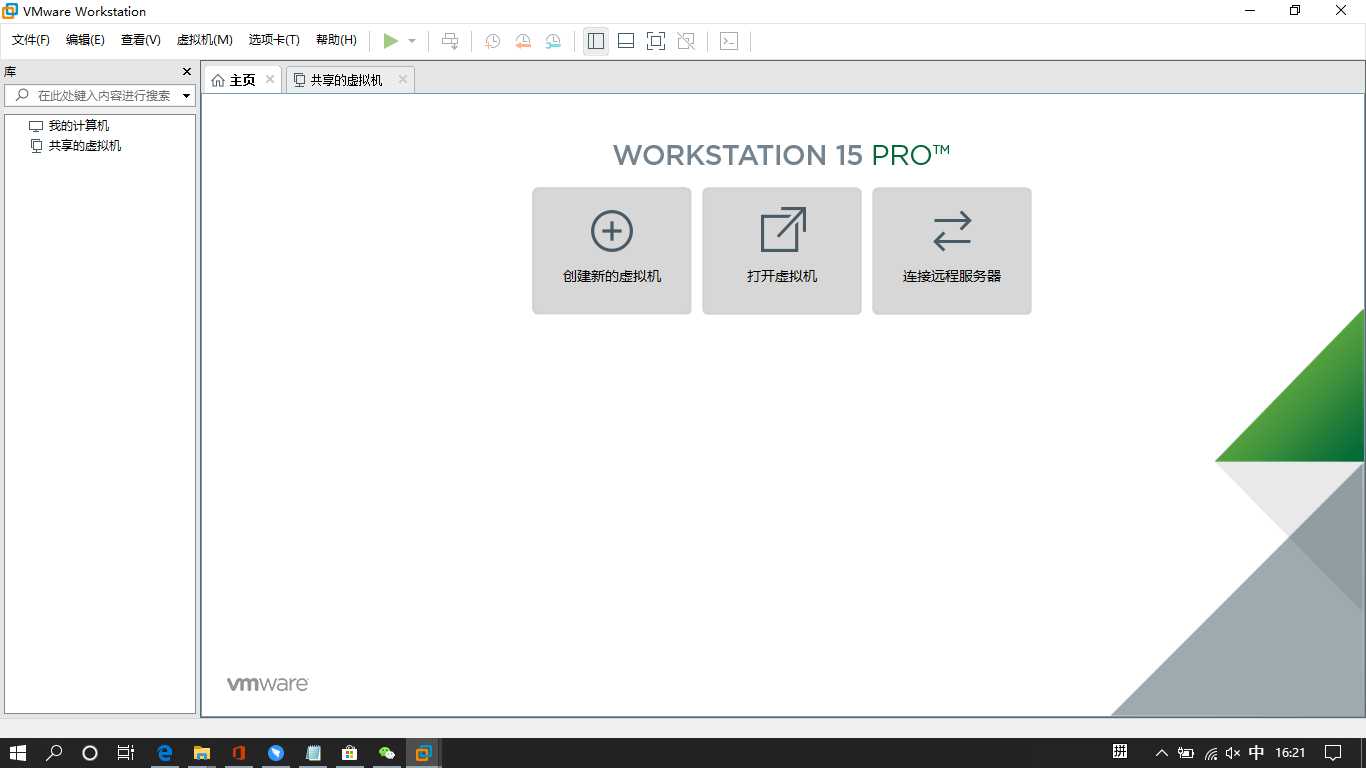This screenshot has height=768, width=1366.
Task: Click the 拼 input method tray icon
Action: click(x=1120, y=752)
